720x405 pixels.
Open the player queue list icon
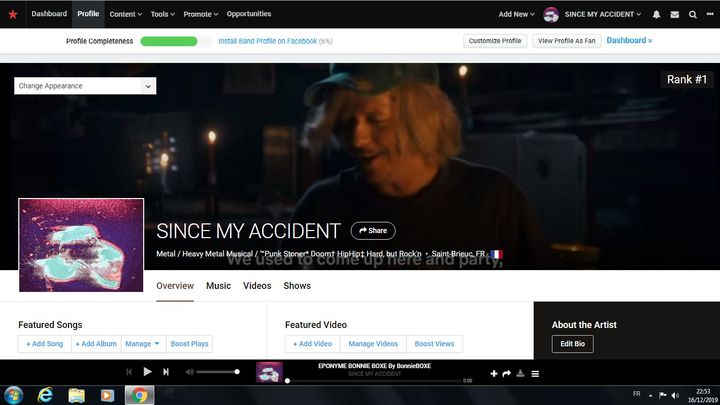pyautogui.click(x=535, y=374)
